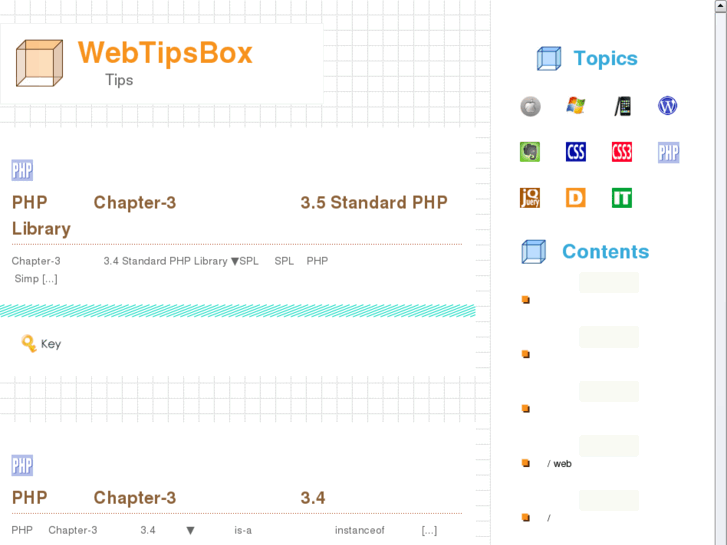Open the Evernote elephant topic icon
The height and width of the screenshot is (545, 727).
(530, 152)
